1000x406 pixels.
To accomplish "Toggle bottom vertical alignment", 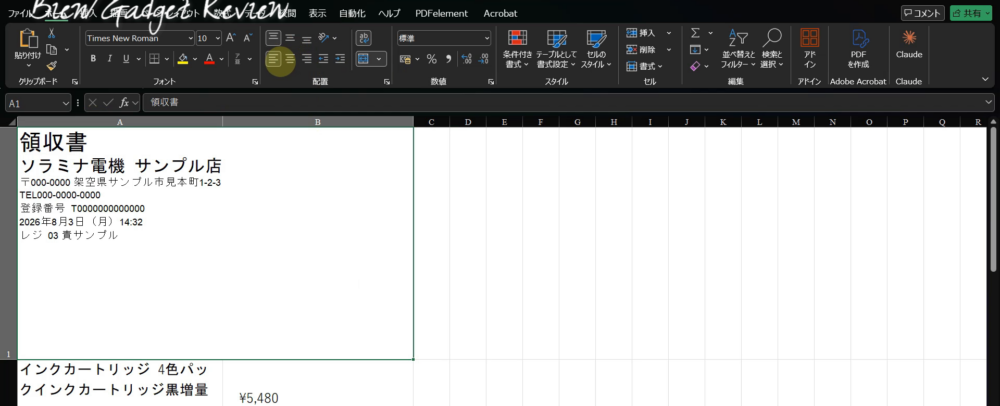I will click(x=307, y=38).
